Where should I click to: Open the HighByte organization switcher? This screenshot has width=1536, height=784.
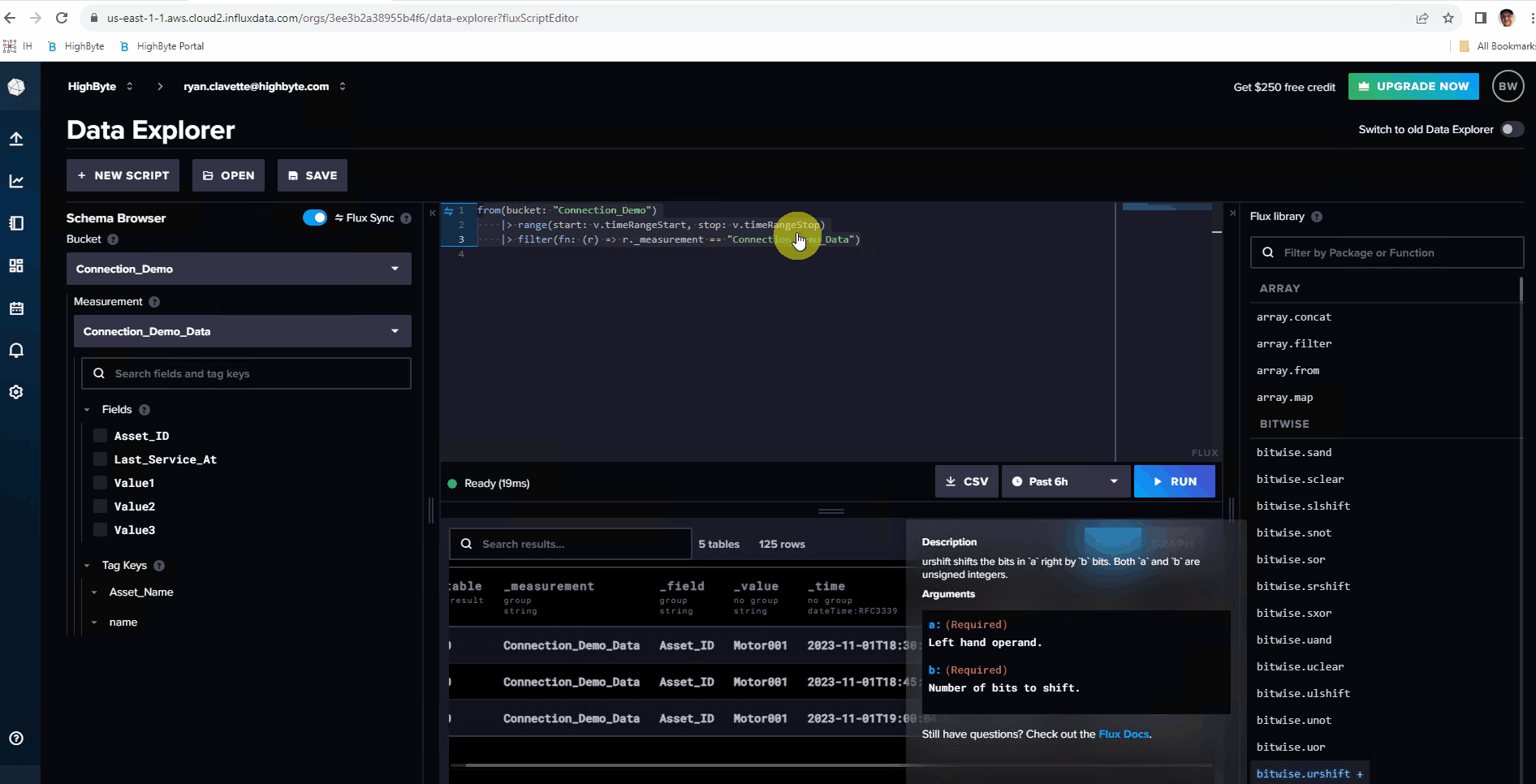point(99,86)
